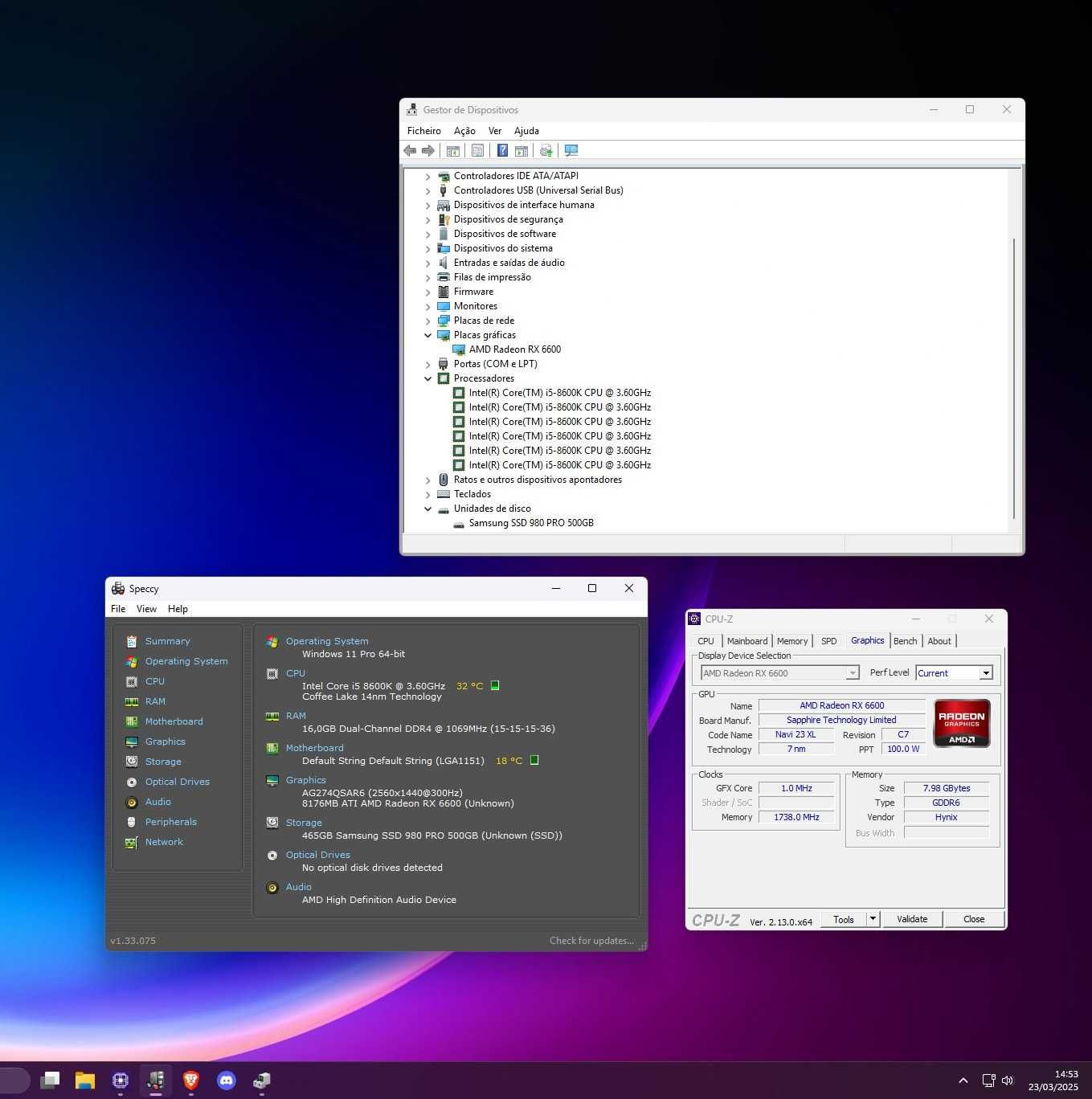Expand Dispositivos de interface humana node
The height and width of the screenshot is (1099, 1092).
coord(428,205)
